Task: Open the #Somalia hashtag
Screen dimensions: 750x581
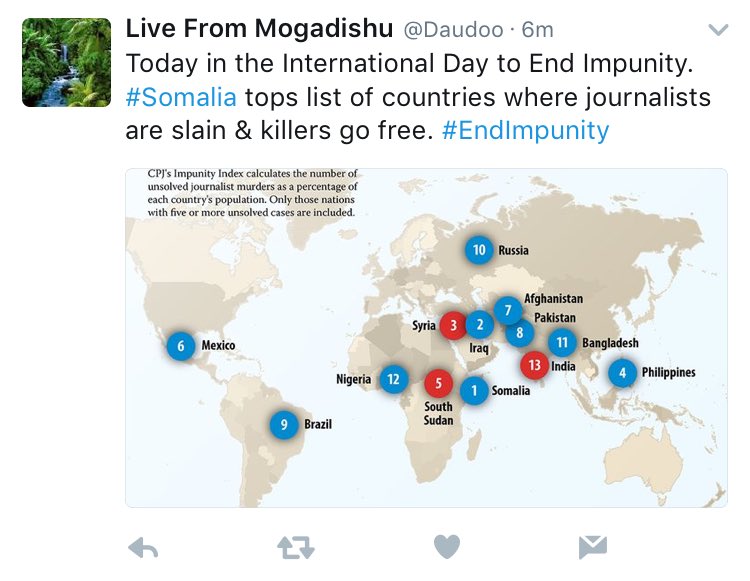Action: 181,97
